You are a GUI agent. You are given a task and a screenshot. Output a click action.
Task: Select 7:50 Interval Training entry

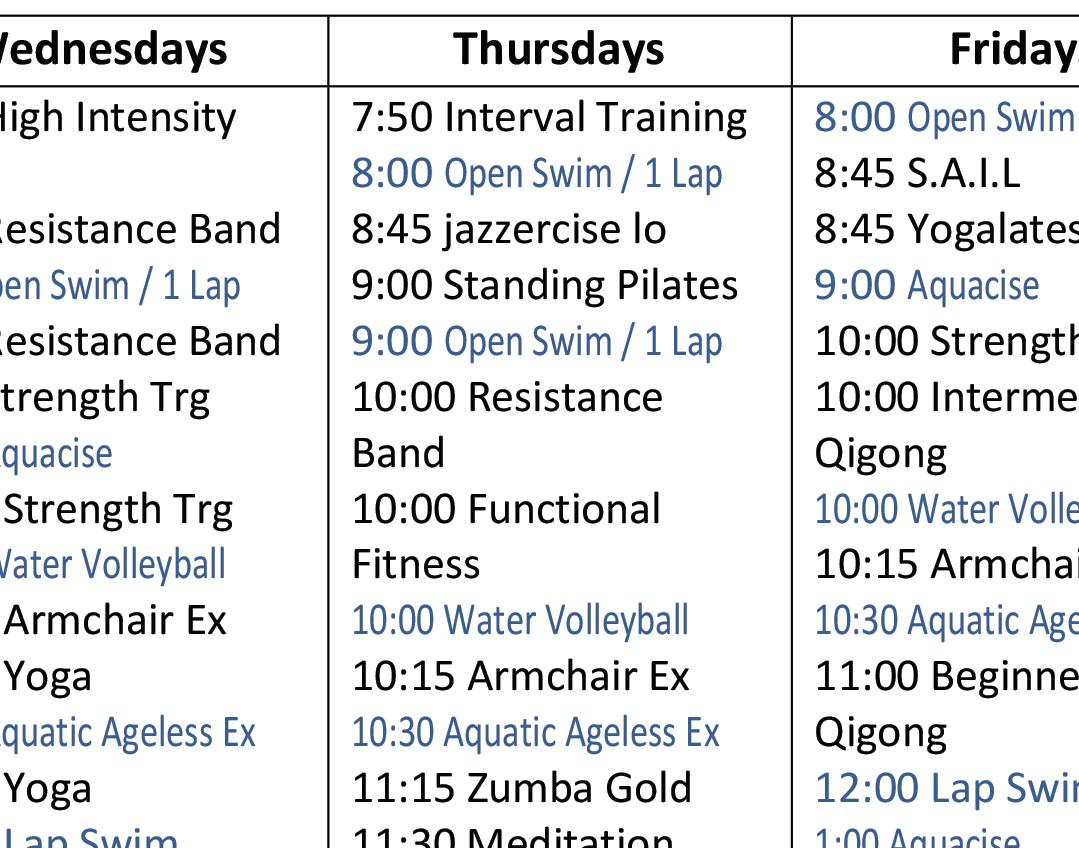[549, 117]
